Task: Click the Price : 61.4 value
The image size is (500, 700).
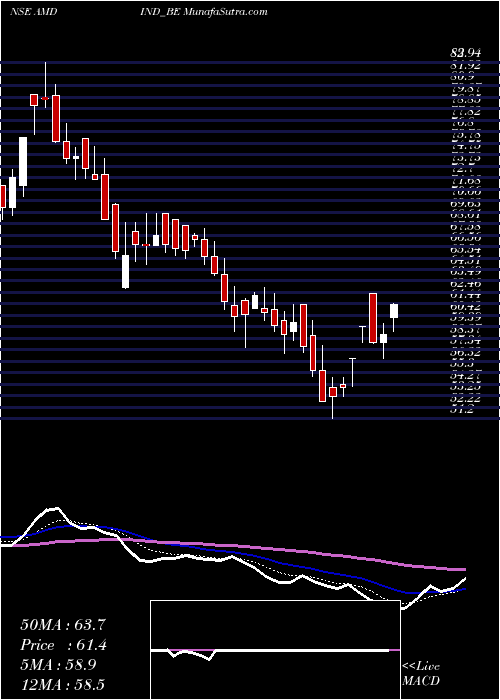Action: click(63, 645)
